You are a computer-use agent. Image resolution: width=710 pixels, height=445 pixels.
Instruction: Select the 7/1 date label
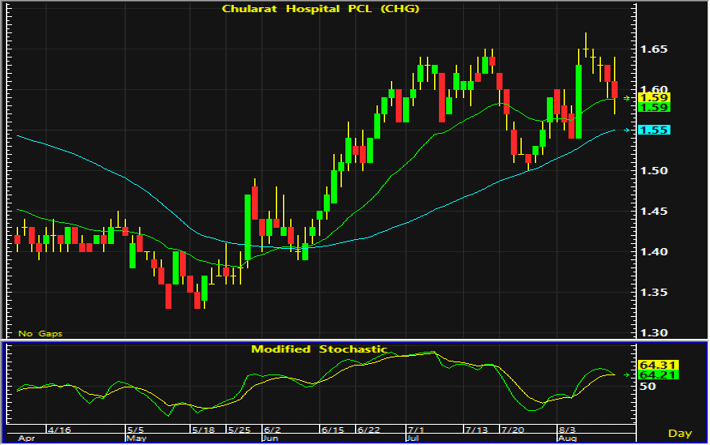tap(416, 430)
